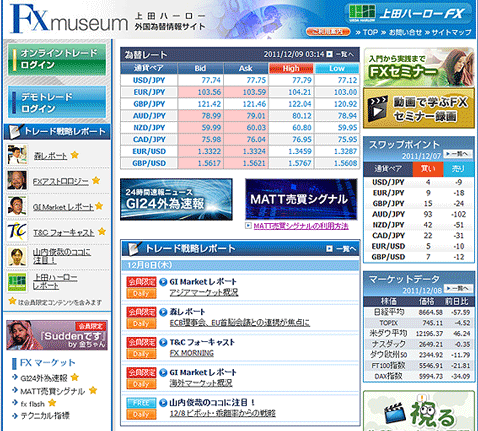Viewport: 478px width, 431px height.
Task: Click the Suddenです by 金ちゃん banner
Action: [x=57, y=335]
